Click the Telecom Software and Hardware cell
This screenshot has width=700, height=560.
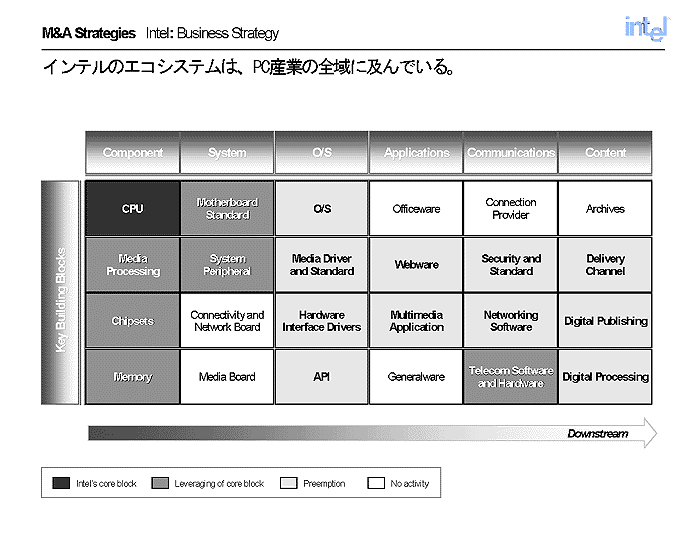510,377
